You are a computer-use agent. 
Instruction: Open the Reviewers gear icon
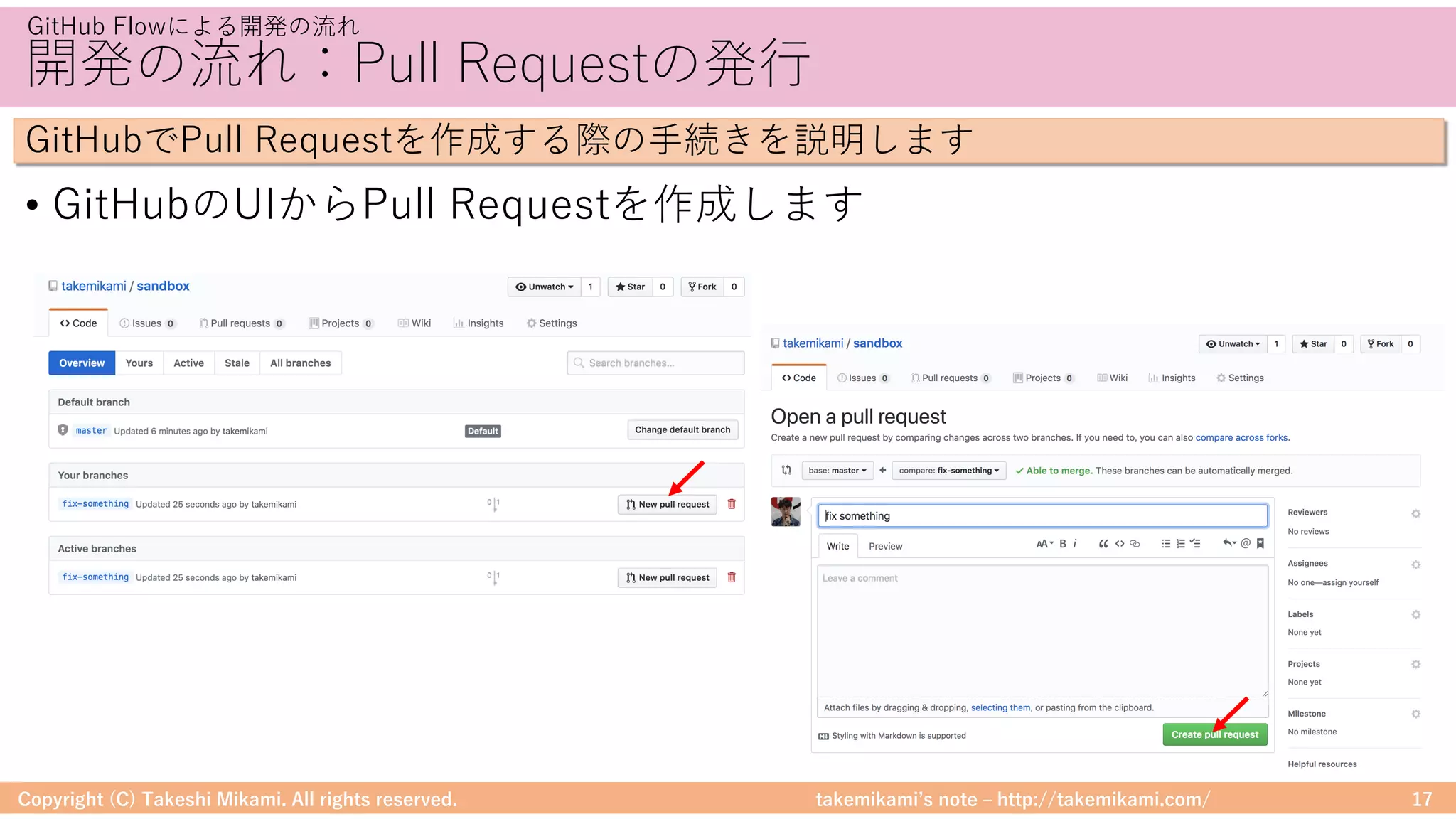(1415, 513)
